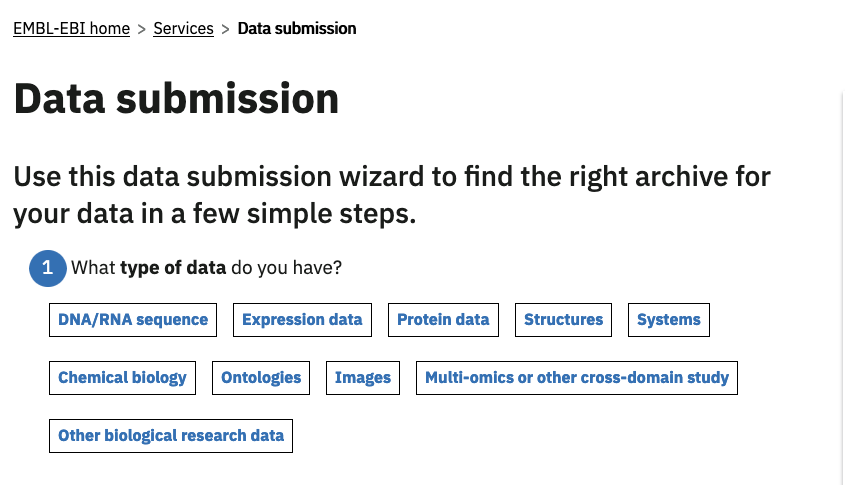Go to the Services breadcrumb link
Viewport: 845px width, 485px height.
click(183, 29)
